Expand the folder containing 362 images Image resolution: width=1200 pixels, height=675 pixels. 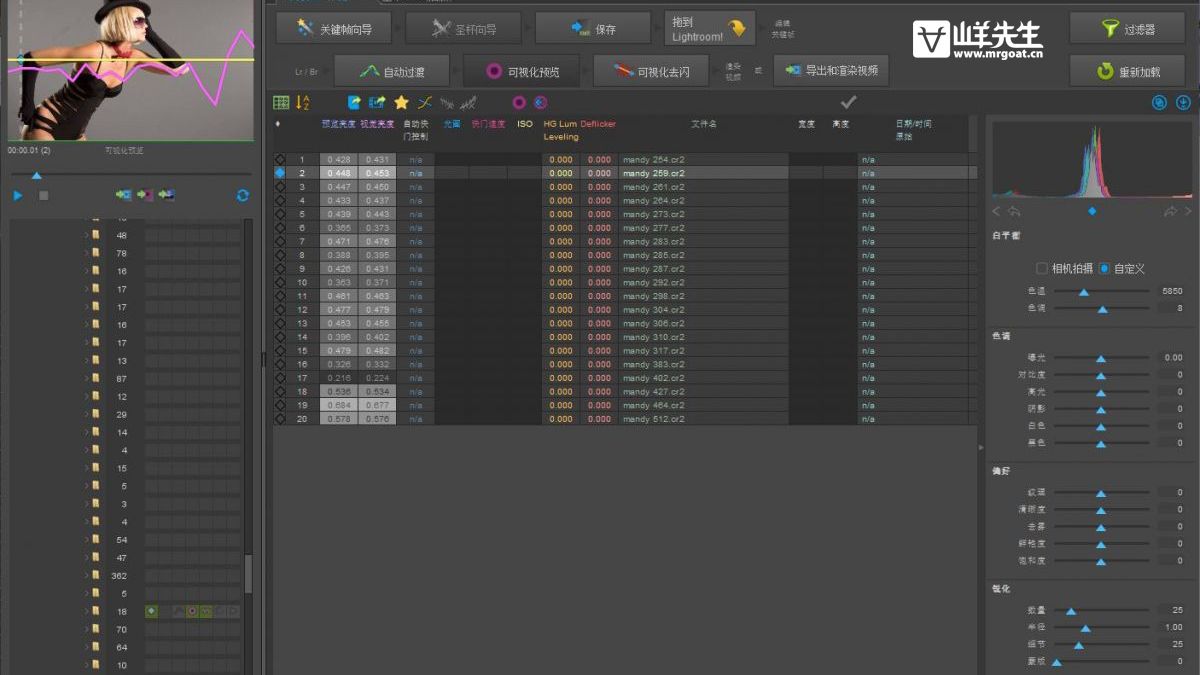86,575
